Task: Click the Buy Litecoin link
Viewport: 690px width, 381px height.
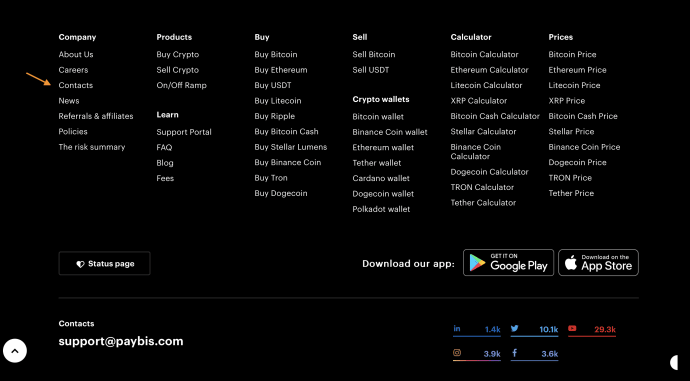Action: (x=278, y=101)
